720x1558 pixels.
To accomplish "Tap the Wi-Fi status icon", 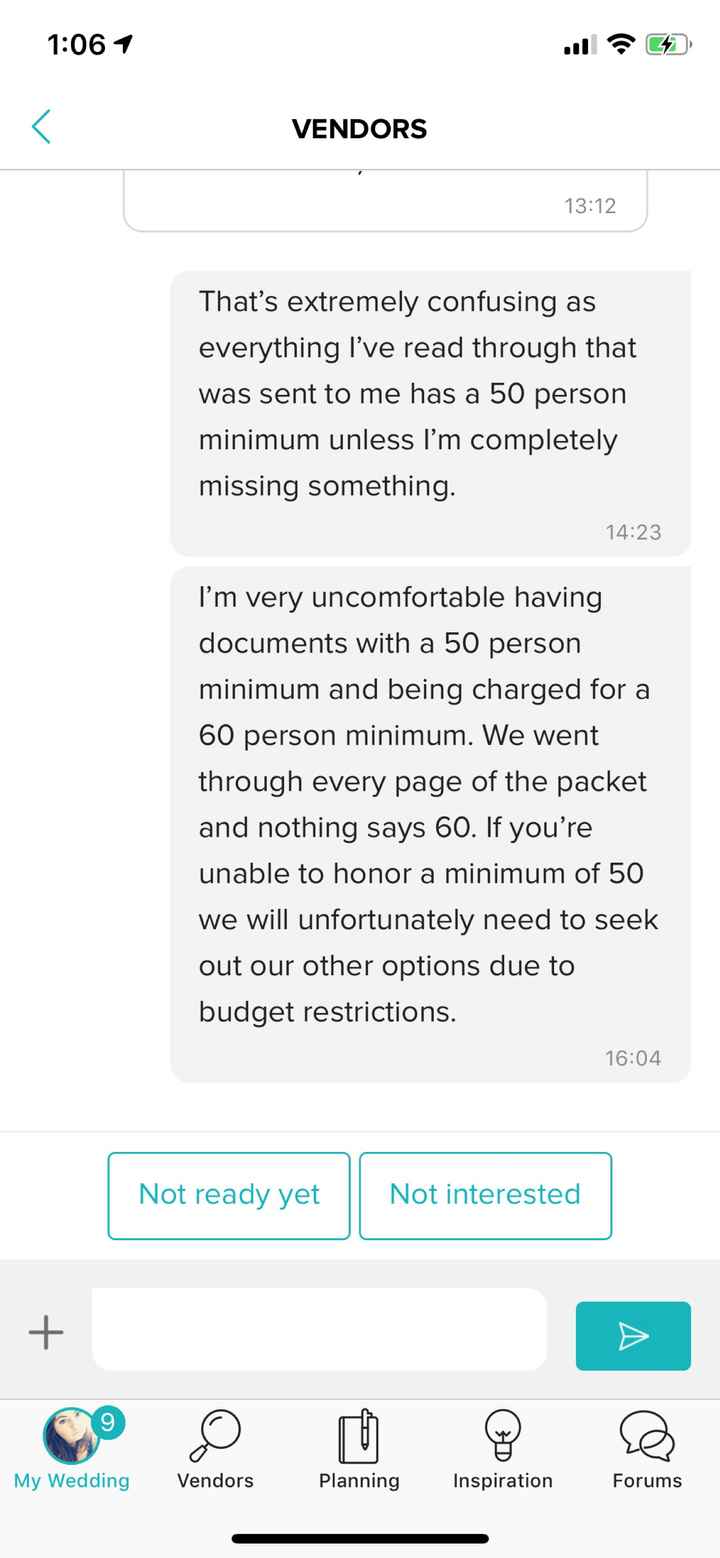I will (x=621, y=44).
